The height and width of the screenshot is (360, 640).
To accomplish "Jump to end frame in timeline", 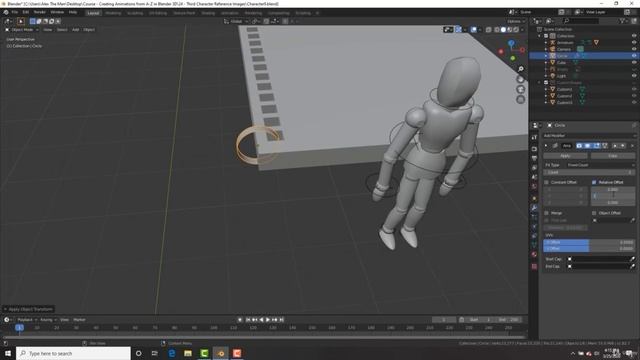I will (282, 320).
